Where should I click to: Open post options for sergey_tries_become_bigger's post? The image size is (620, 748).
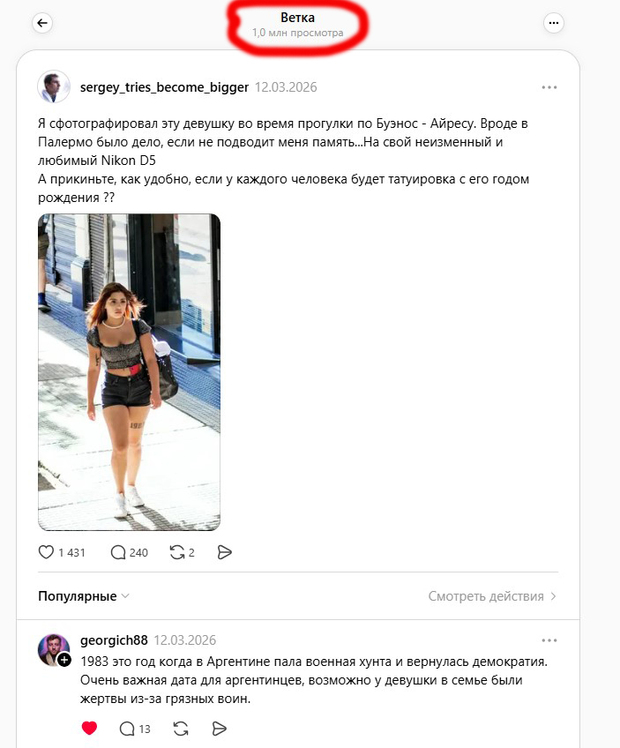coord(549,87)
